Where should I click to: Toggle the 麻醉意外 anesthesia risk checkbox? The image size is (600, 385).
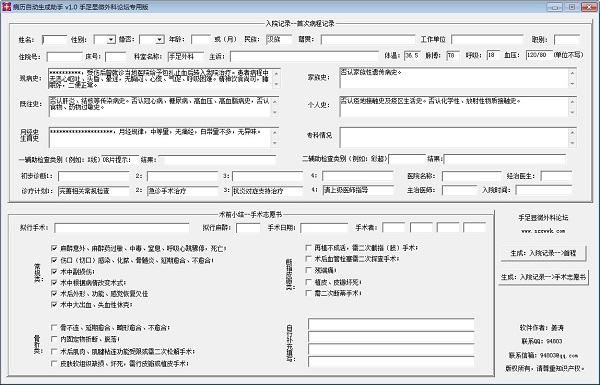click(54, 248)
